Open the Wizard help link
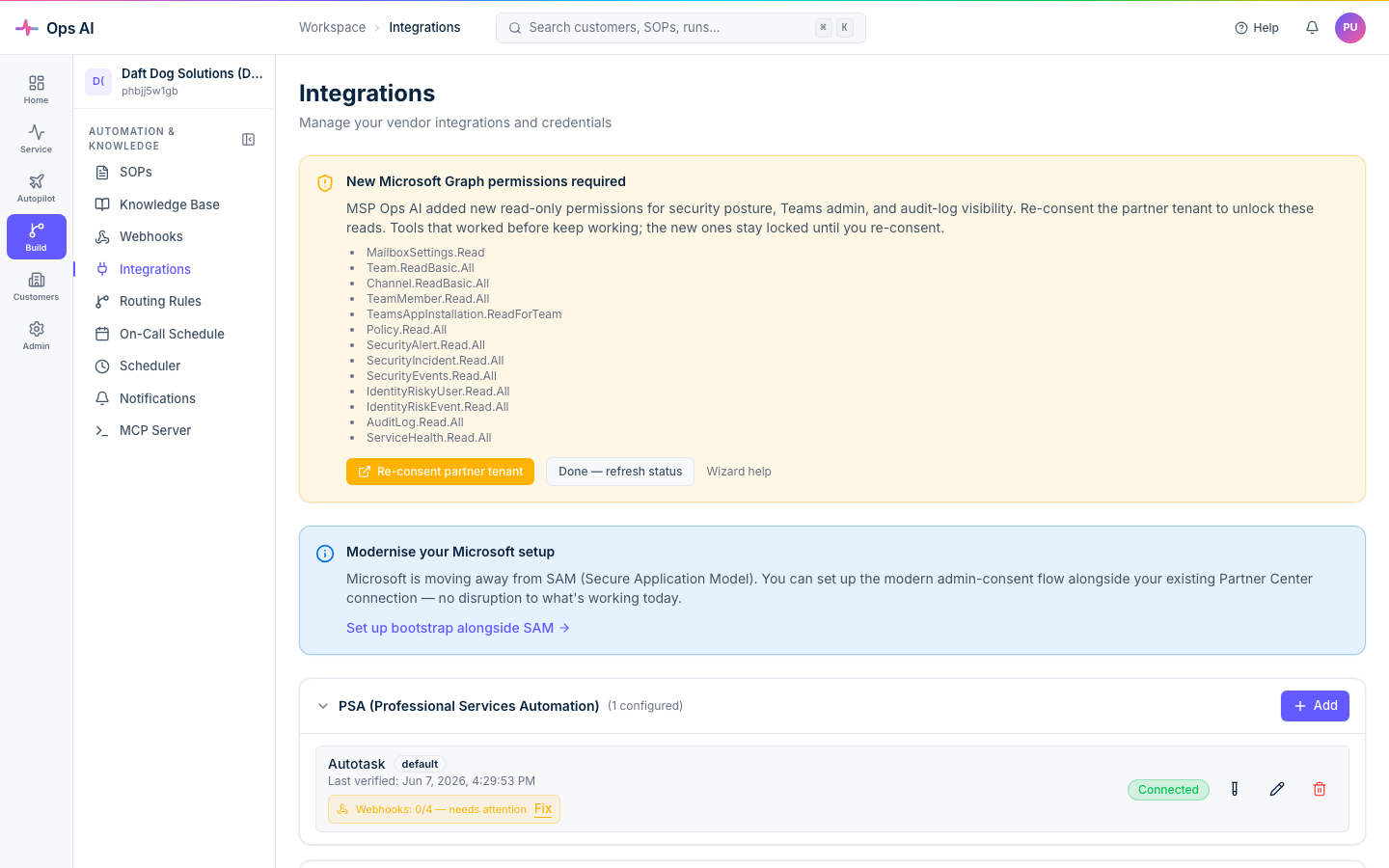1389x868 pixels. [739, 472]
